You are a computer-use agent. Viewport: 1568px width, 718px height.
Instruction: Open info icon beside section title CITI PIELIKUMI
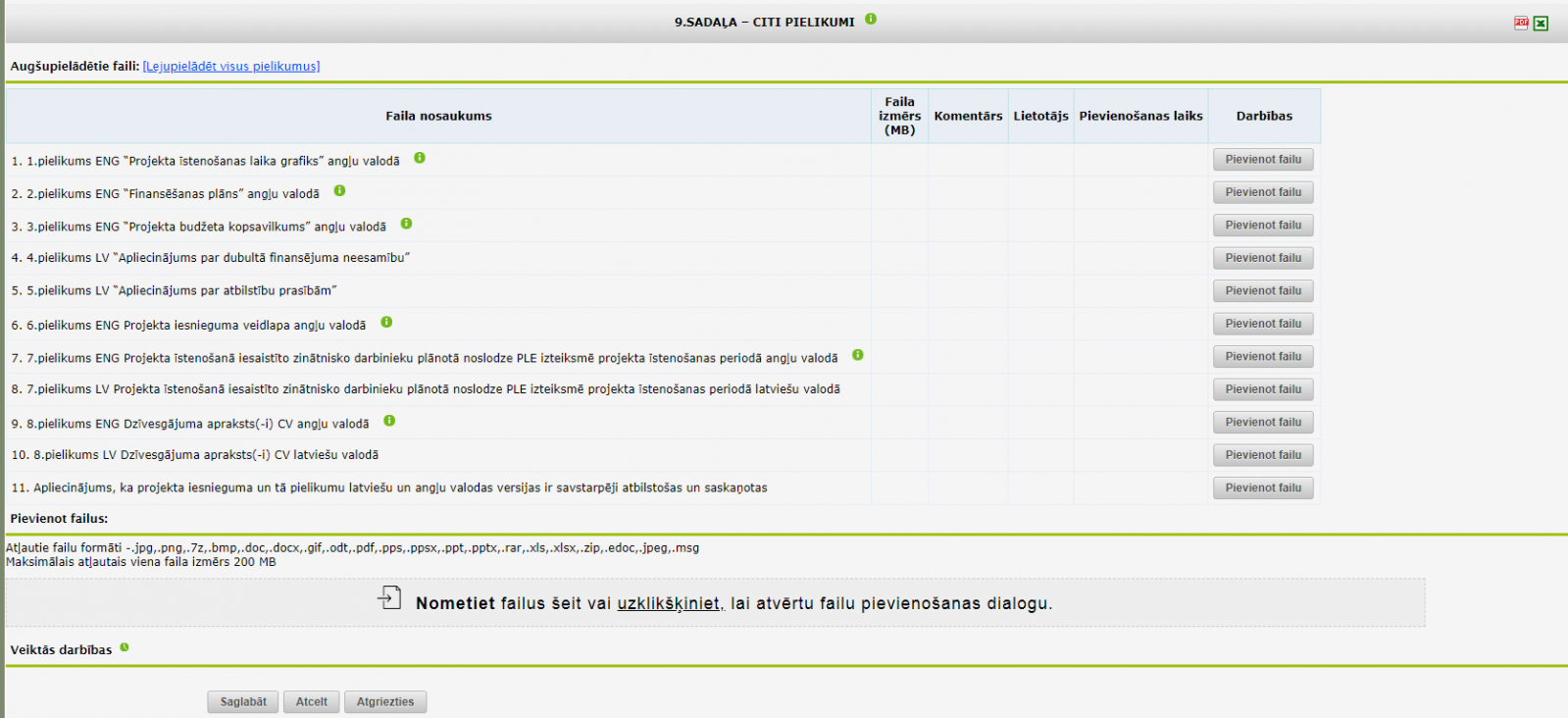pyautogui.click(x=871, y=19)
